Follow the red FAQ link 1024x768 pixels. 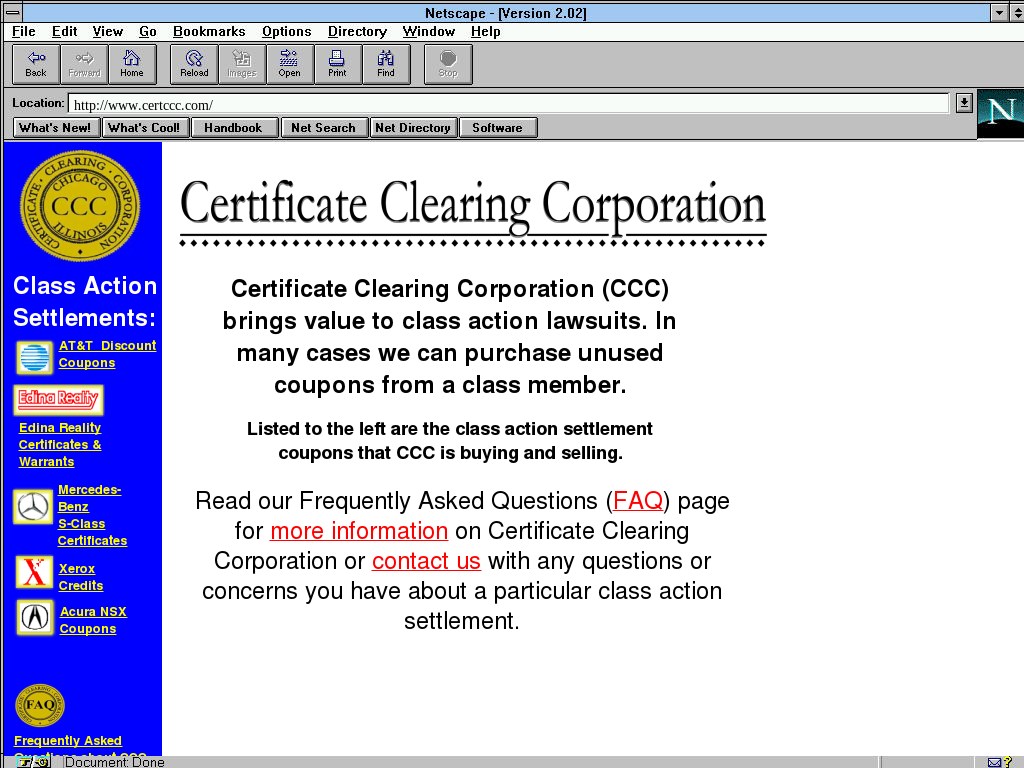point(637,501)
